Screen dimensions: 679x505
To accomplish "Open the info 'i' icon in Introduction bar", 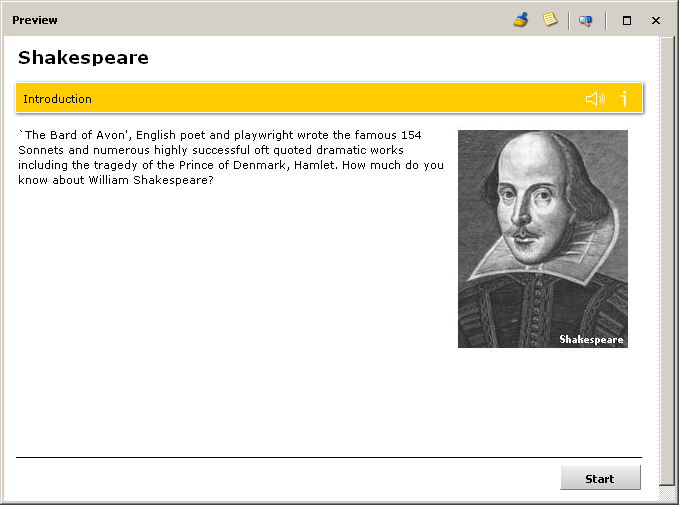I will (624, 98).
